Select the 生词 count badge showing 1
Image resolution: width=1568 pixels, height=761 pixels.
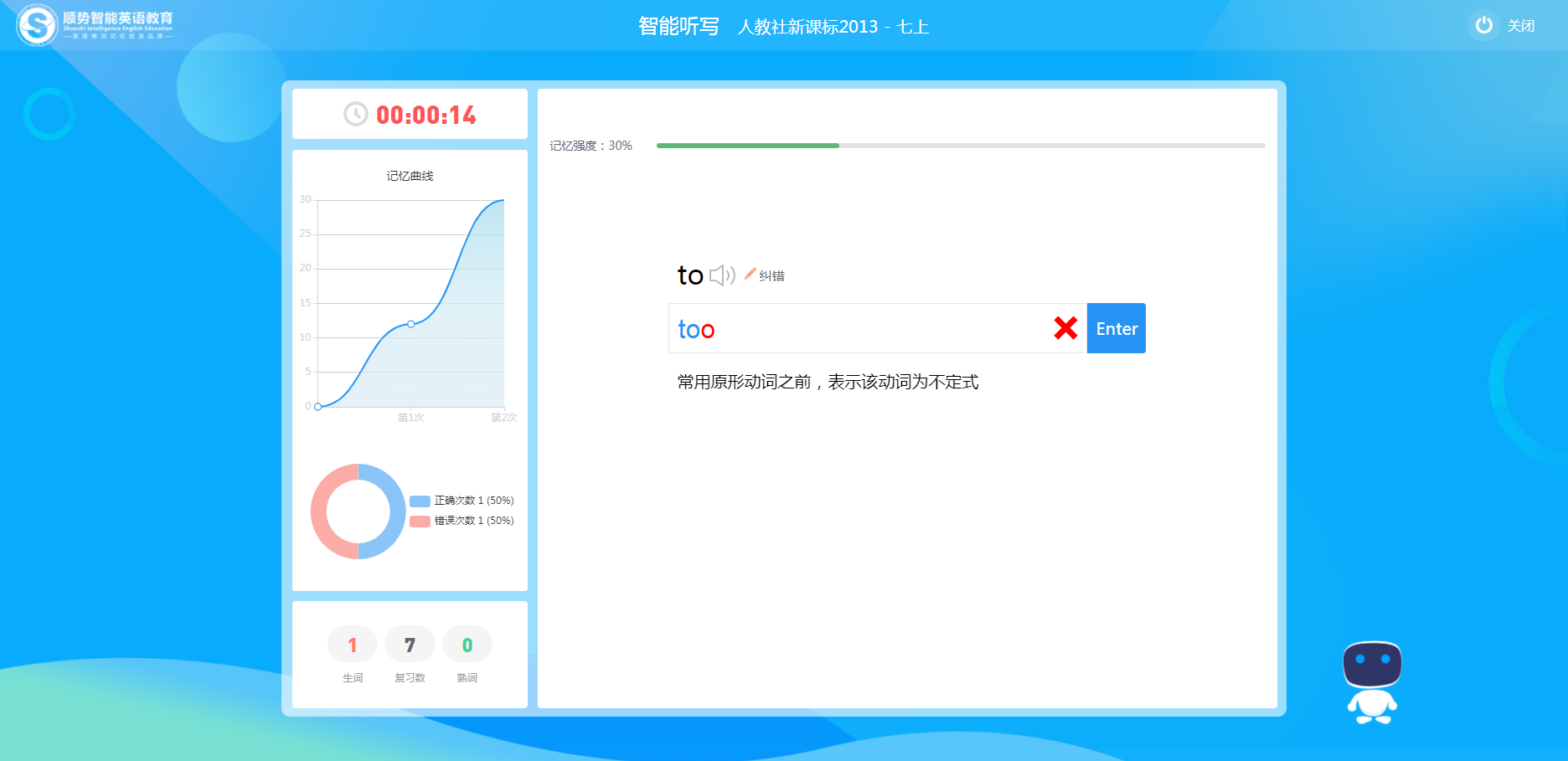coord(353,645)
